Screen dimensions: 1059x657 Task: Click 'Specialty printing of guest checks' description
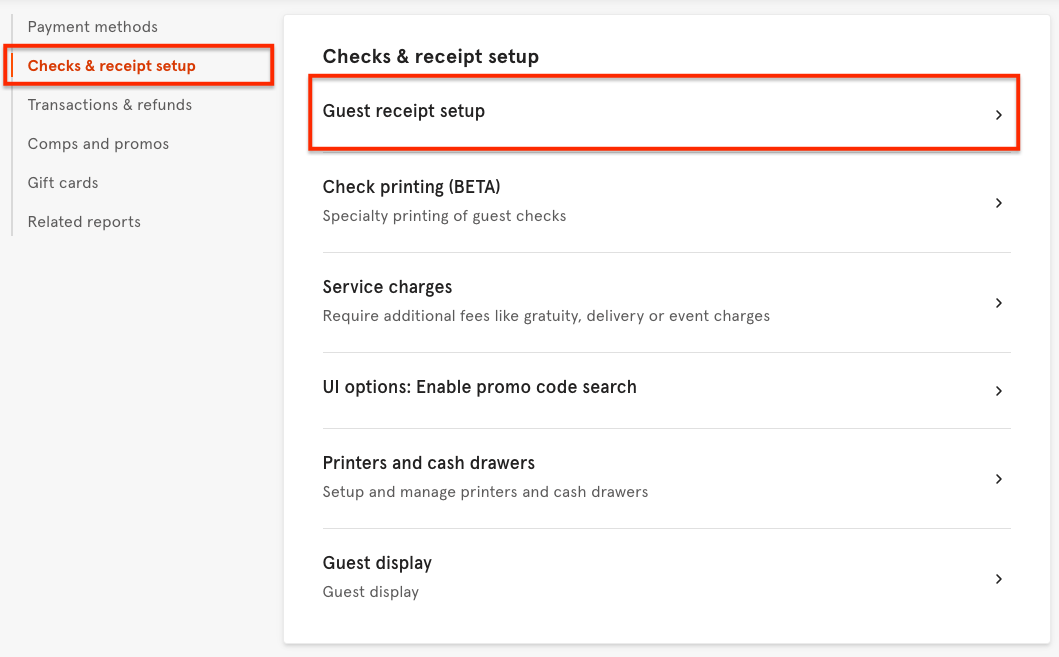click(444, 216)
